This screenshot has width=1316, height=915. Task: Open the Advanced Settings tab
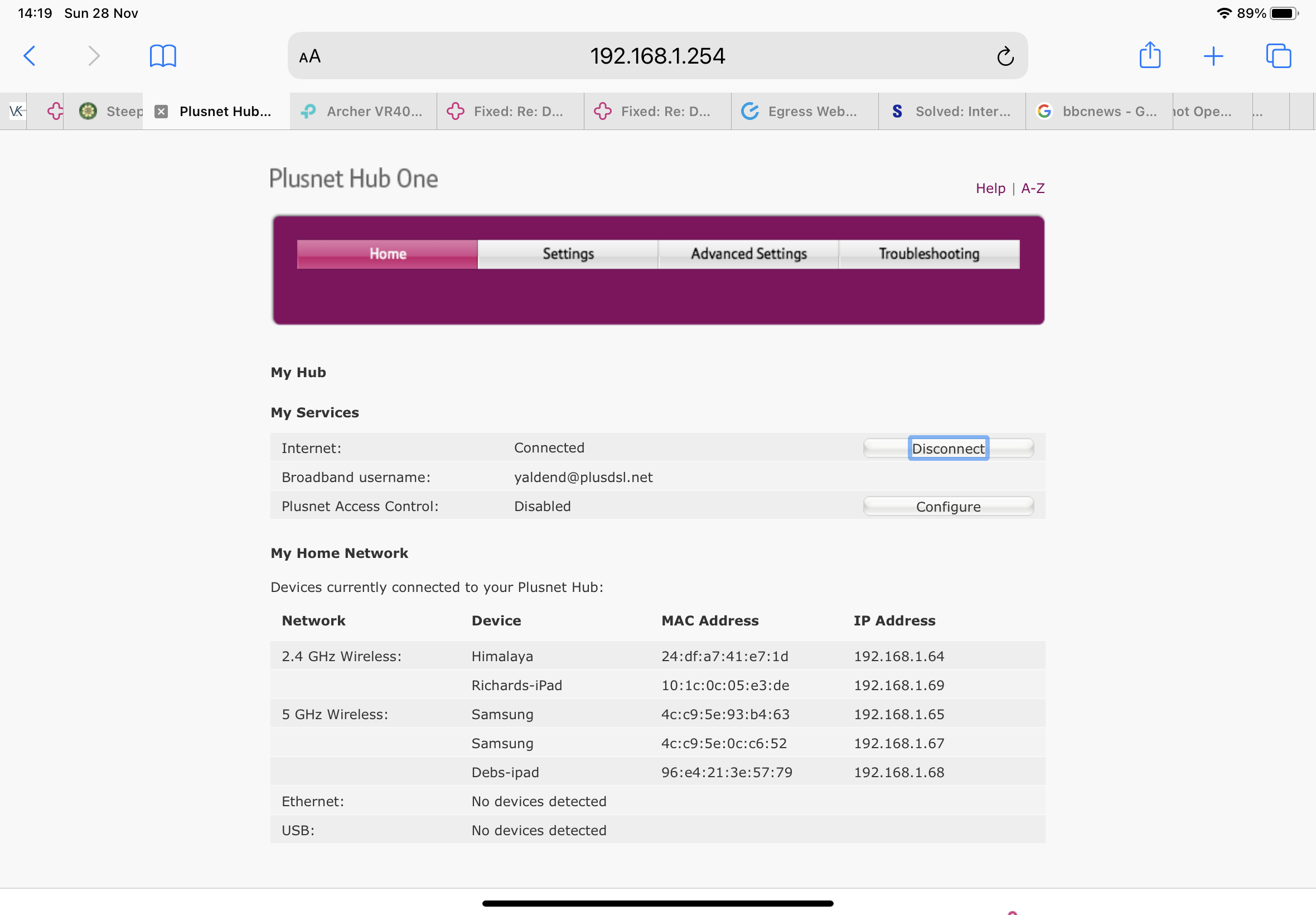[x=748, y=253]
